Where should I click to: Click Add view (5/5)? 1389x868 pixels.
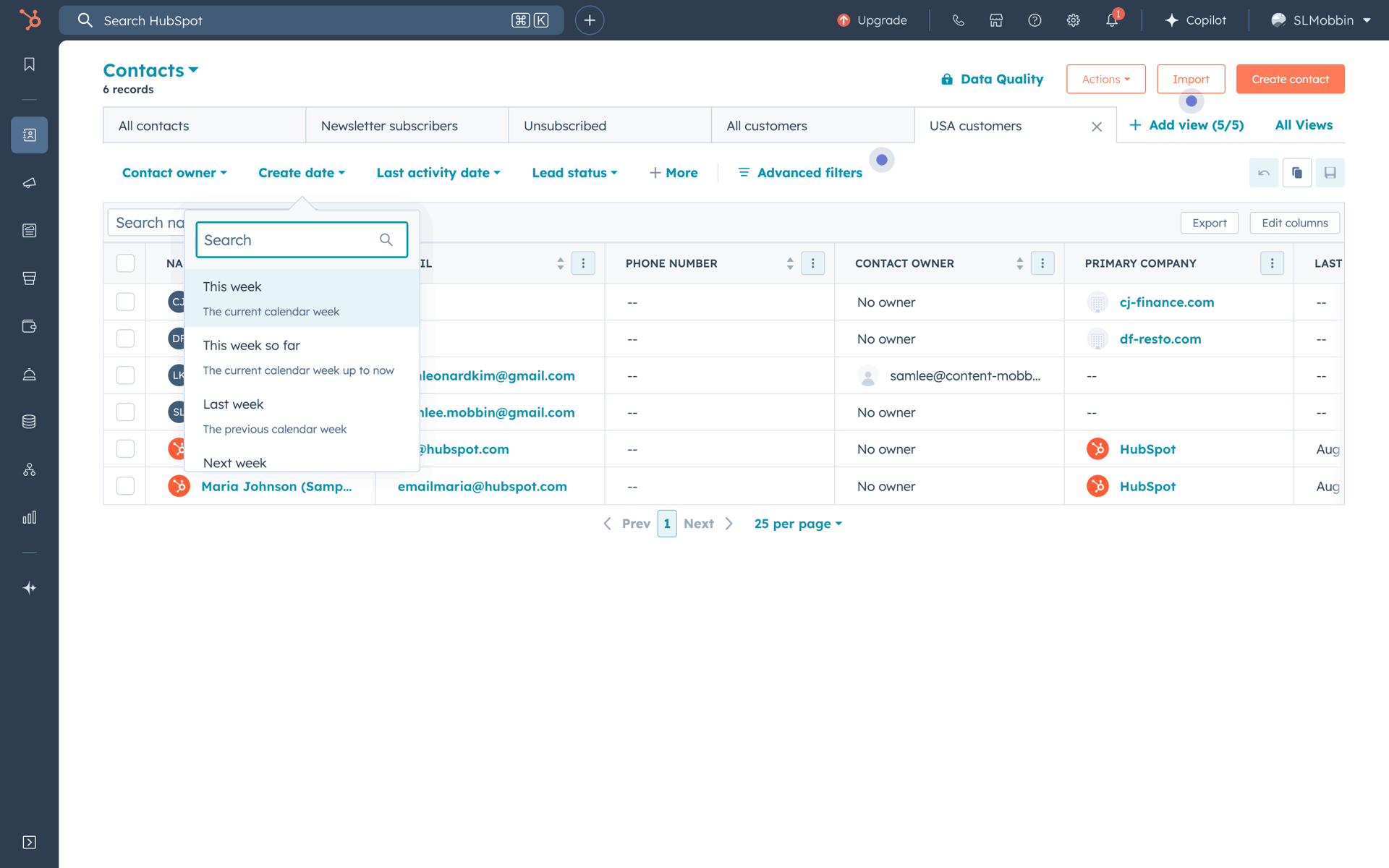tap(1186, 125)
